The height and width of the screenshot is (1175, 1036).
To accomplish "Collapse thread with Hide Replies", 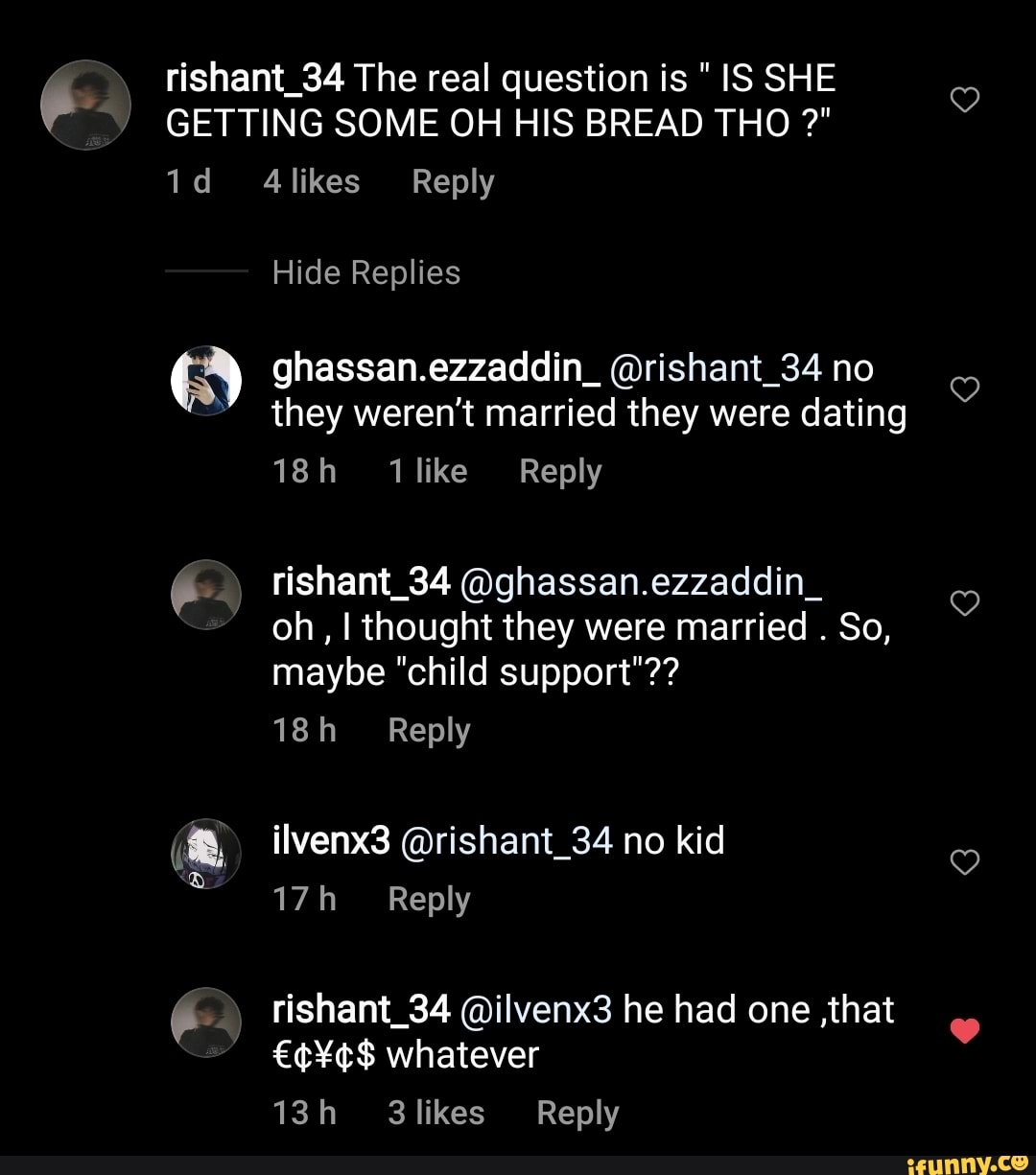I will [365, 273].
